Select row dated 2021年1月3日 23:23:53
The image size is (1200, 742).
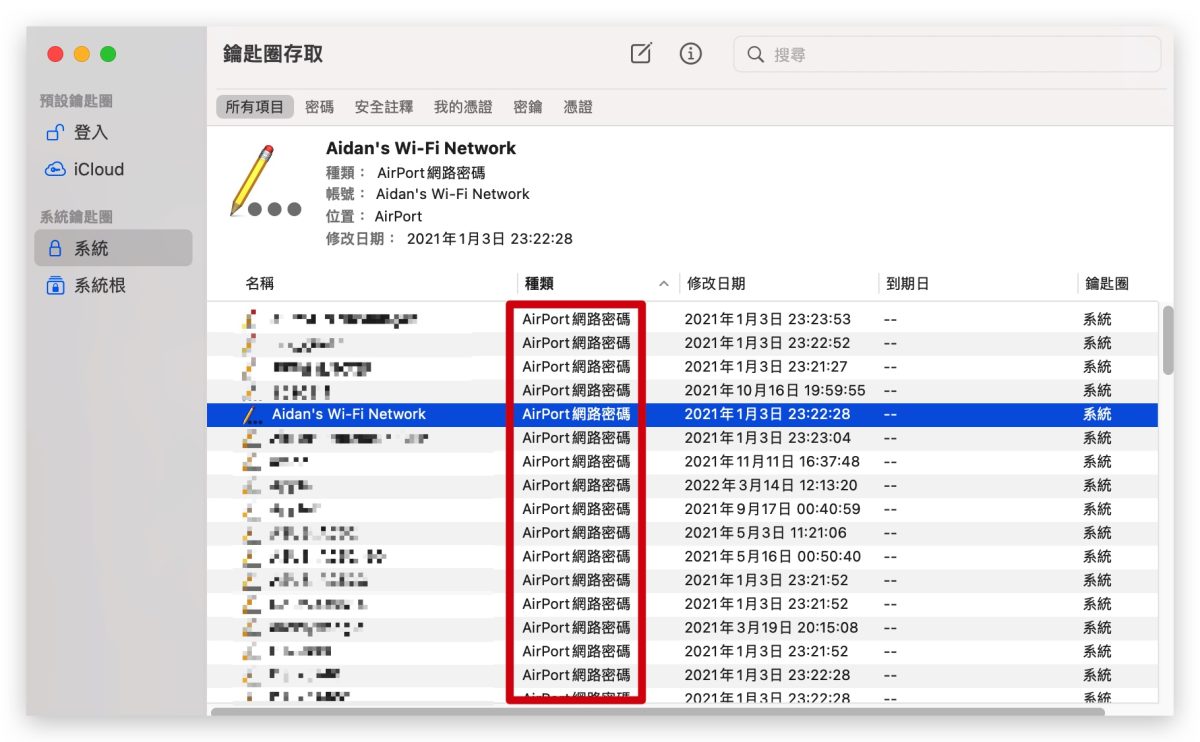click(682, 319)
